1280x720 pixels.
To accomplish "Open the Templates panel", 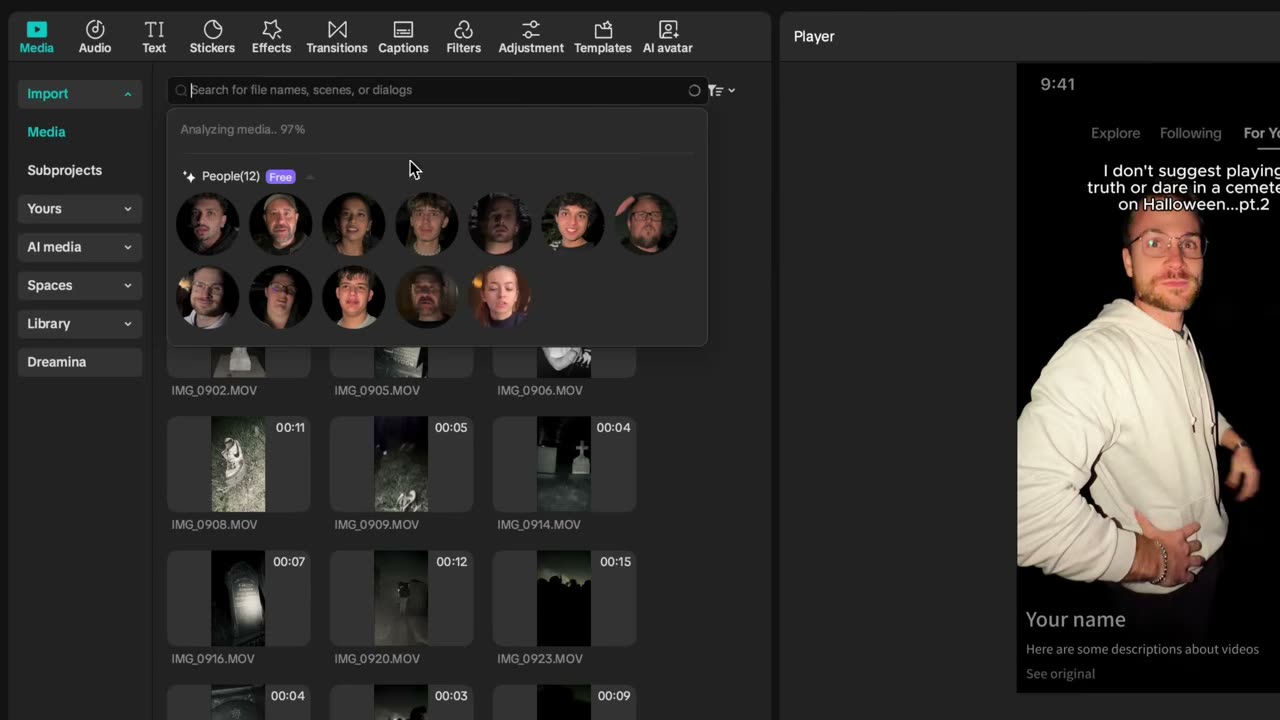I will click(x=602, y=36).
